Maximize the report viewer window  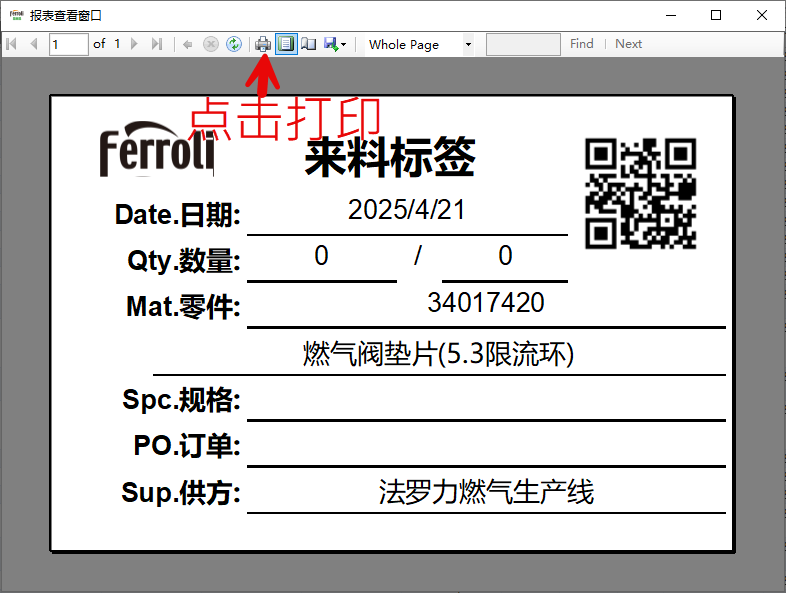tap(716, 15)
